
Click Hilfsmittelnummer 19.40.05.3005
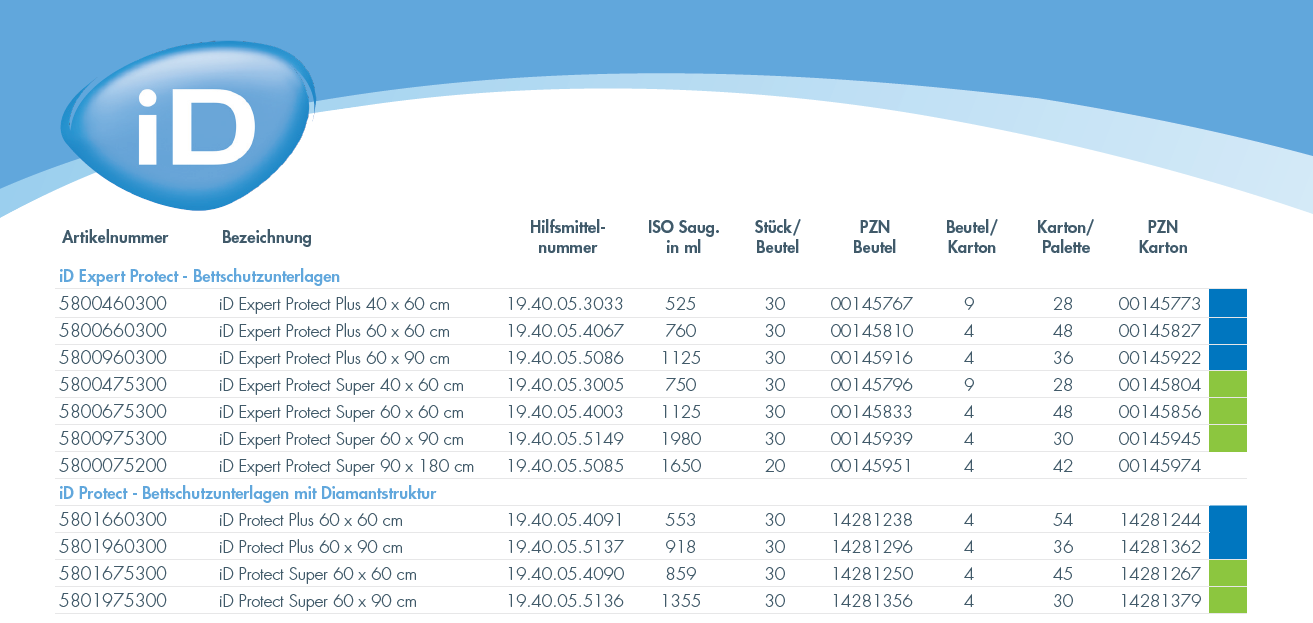[565, 384]
